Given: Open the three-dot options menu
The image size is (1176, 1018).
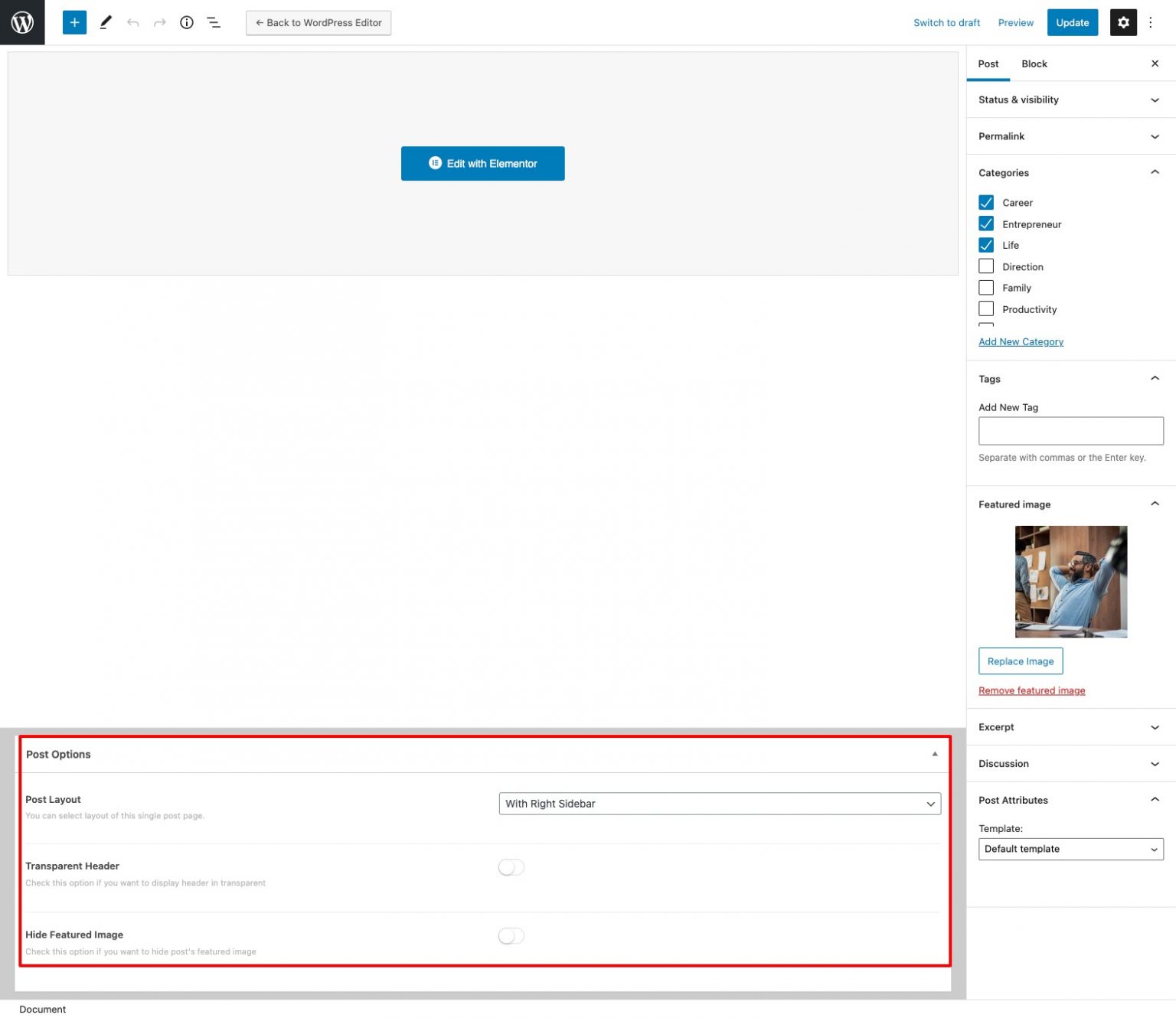Looking at the screenshot, I should click(1151, 22).
